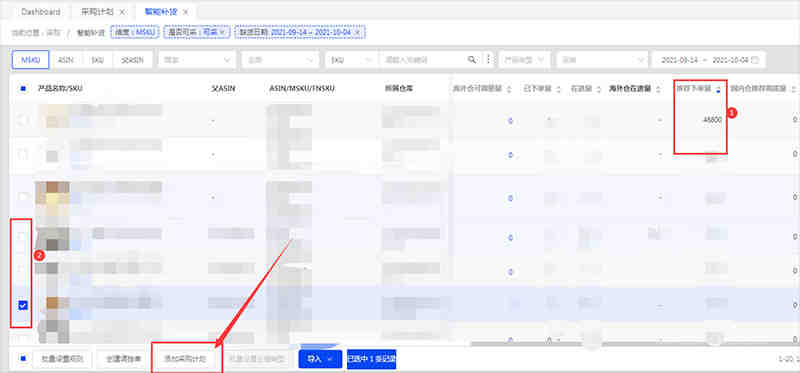This screenshot has height=373, width=800.
Task: Close the 采购计划 tab with X
Action: [121, 12]
